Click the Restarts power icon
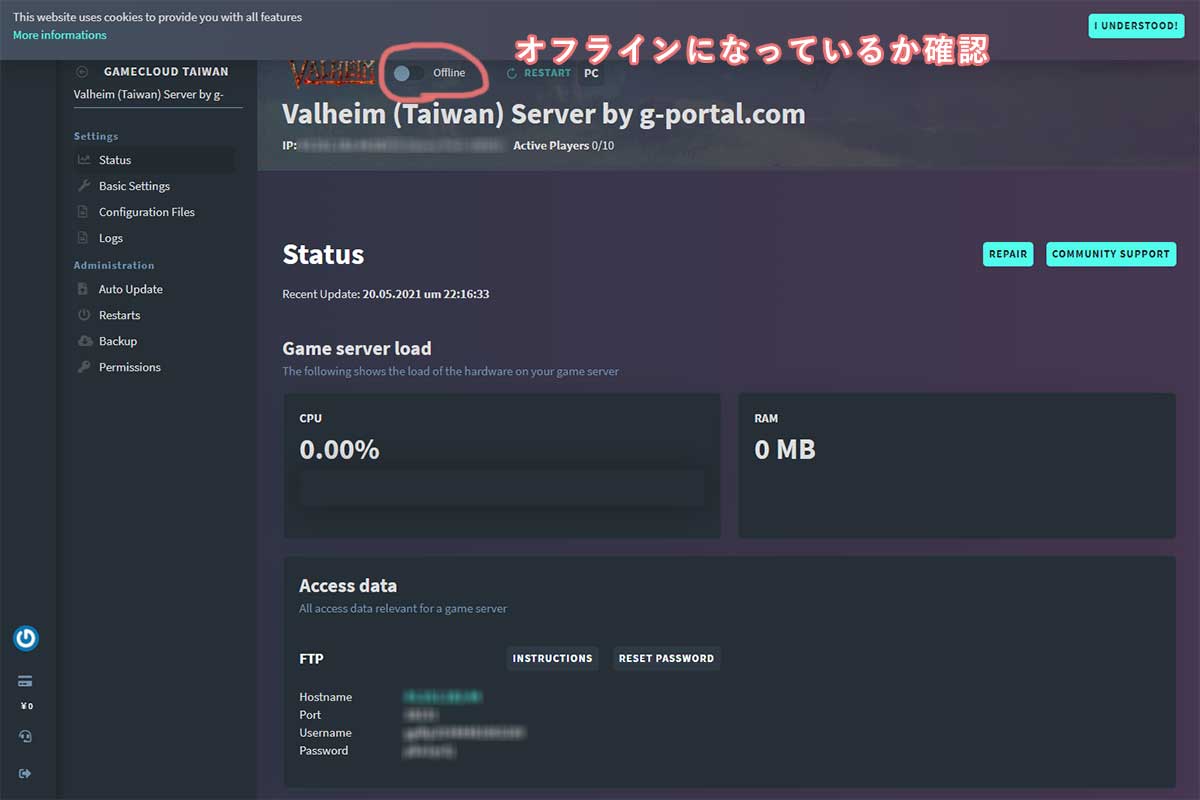The width and height of the screenshot is (1200, 800). click(x=84, y=315)
